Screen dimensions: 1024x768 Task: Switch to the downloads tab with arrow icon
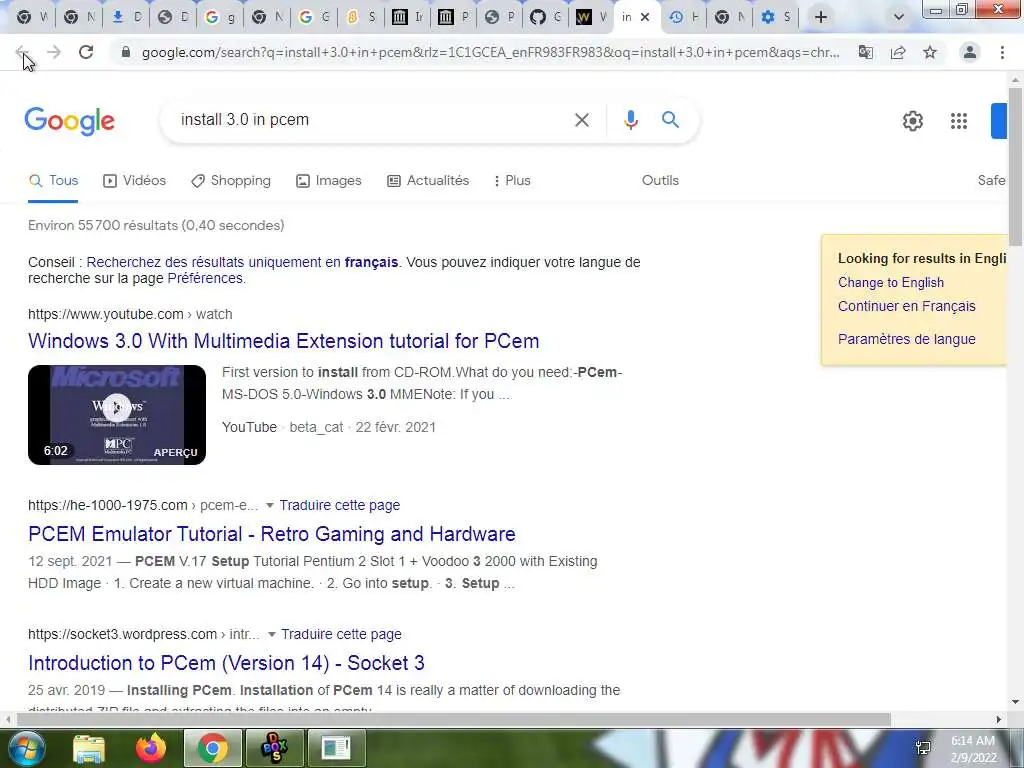[125, 18]
